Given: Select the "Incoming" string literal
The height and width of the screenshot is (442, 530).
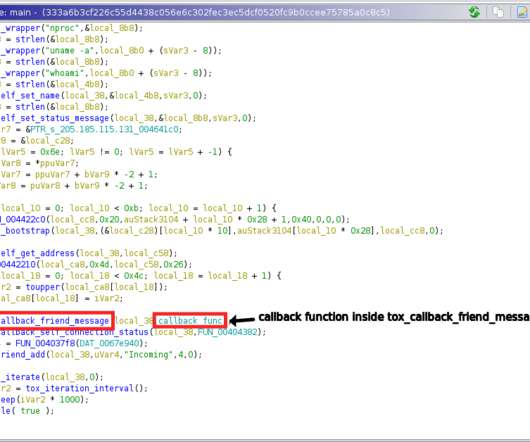Looking at the screenshot, I should [x=148, y=354].
